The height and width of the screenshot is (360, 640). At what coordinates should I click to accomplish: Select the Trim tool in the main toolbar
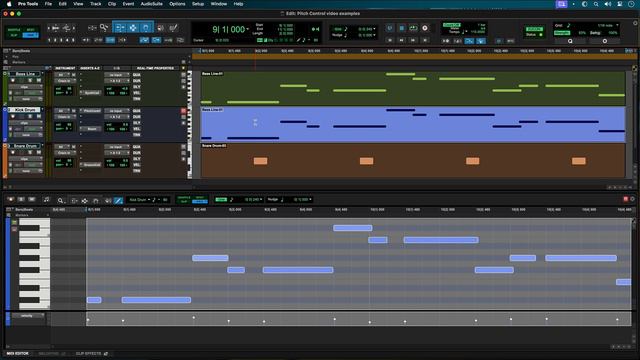click(x=120, y=28)
